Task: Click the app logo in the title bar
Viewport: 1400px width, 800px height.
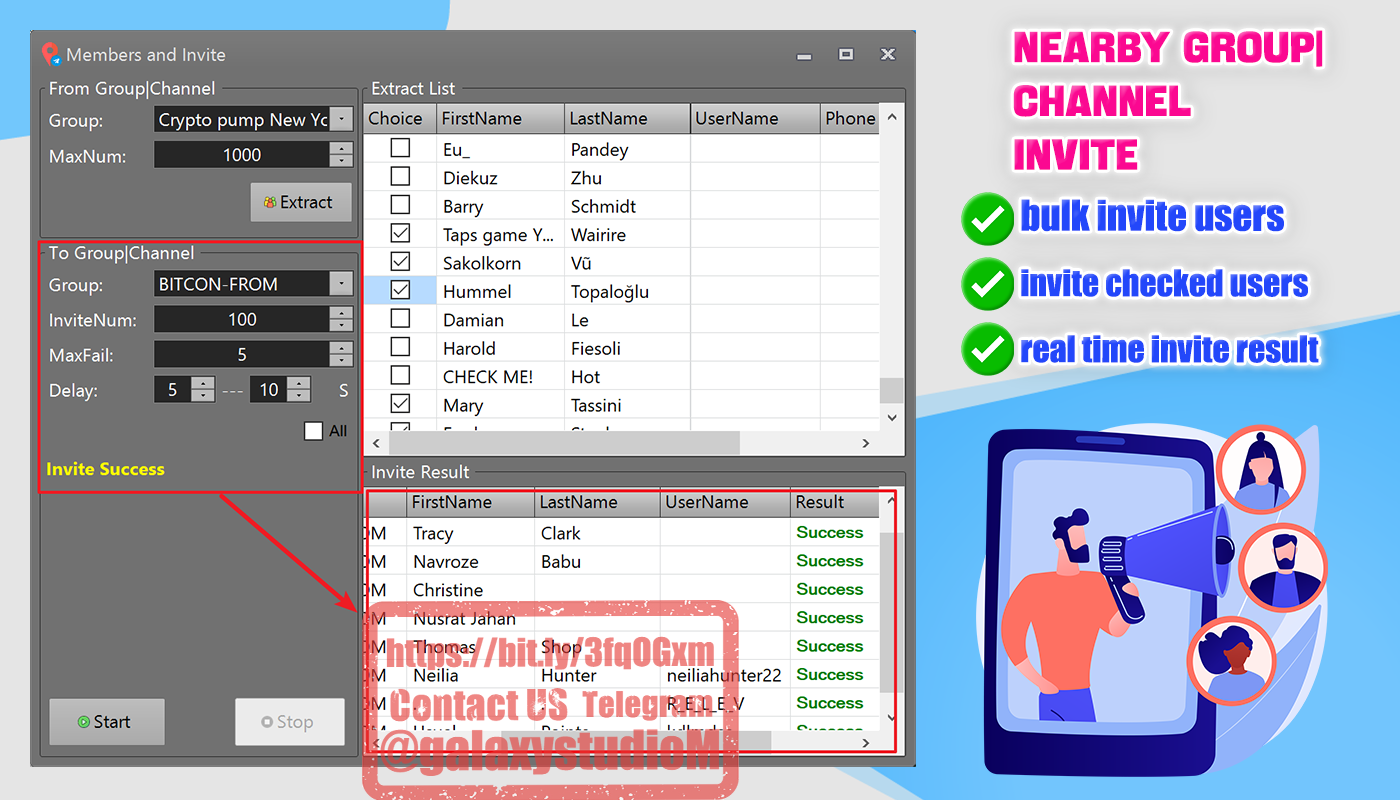Action: pos(51,55)
